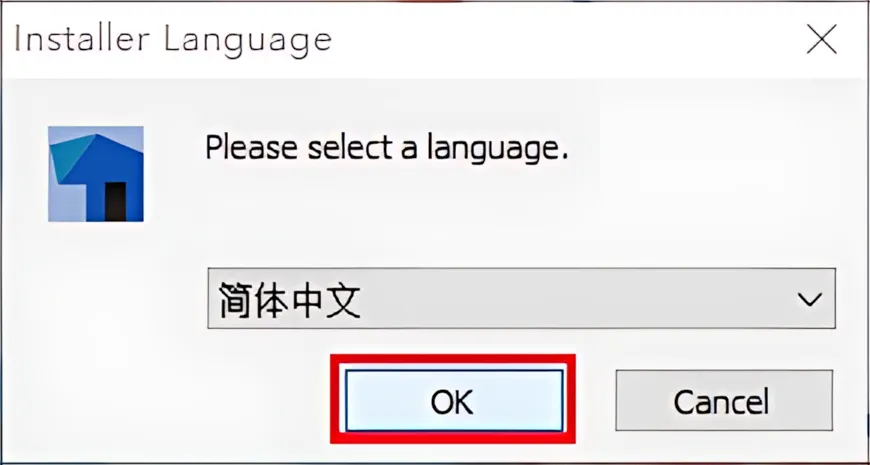870x465 pixels.
Task: Click the chevron icon in language selector
Action: [810, 300]
